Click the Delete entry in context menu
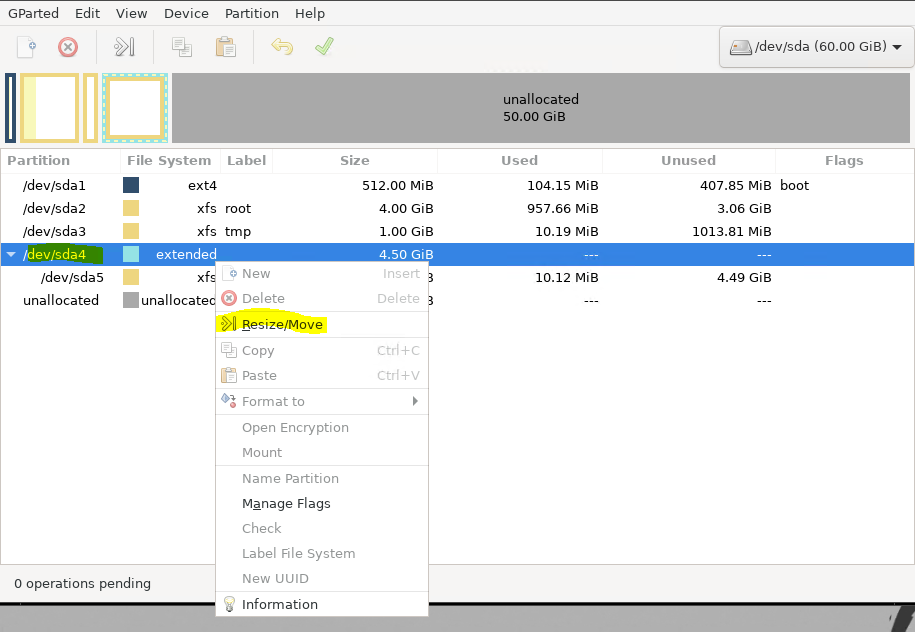Screen dimensions: 915x632 point(322,298)
